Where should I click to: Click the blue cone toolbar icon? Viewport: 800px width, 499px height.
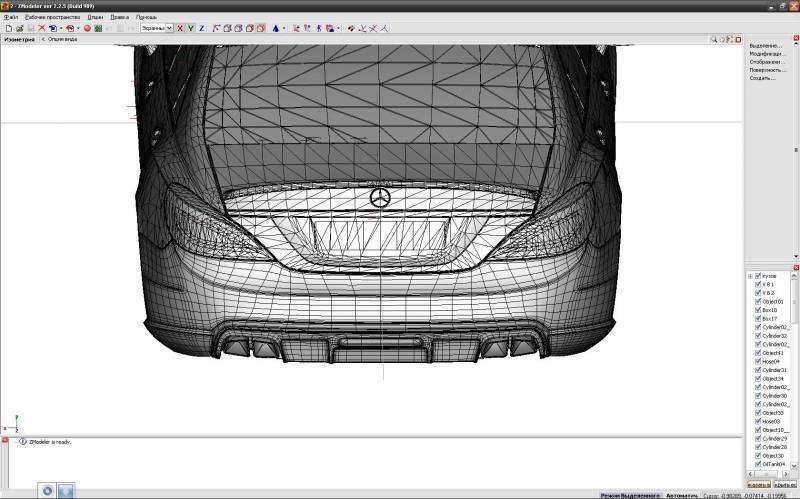coord(276,29)
